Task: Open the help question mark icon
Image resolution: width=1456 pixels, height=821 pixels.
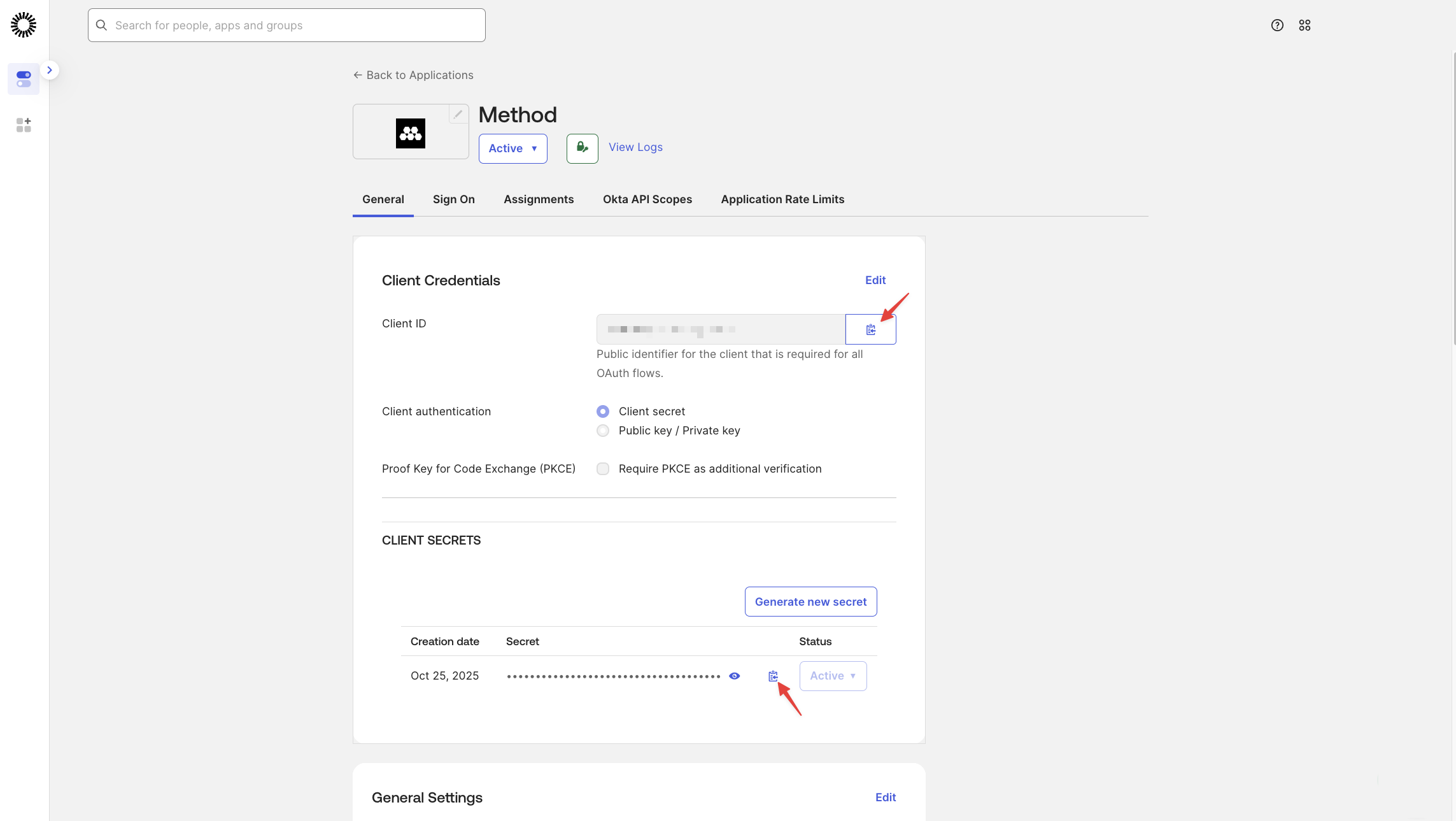Action: (x=1277, y=25)
